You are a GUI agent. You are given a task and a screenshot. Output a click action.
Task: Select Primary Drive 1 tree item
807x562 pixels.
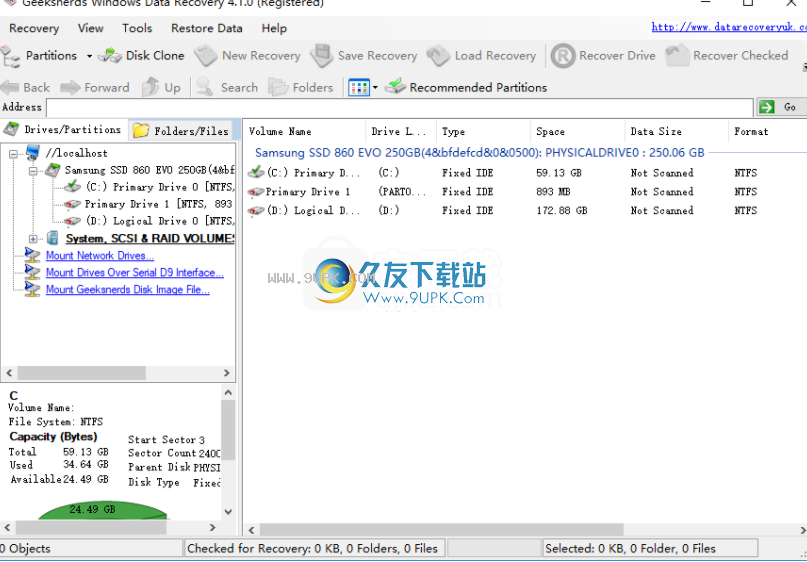(159, 204)
